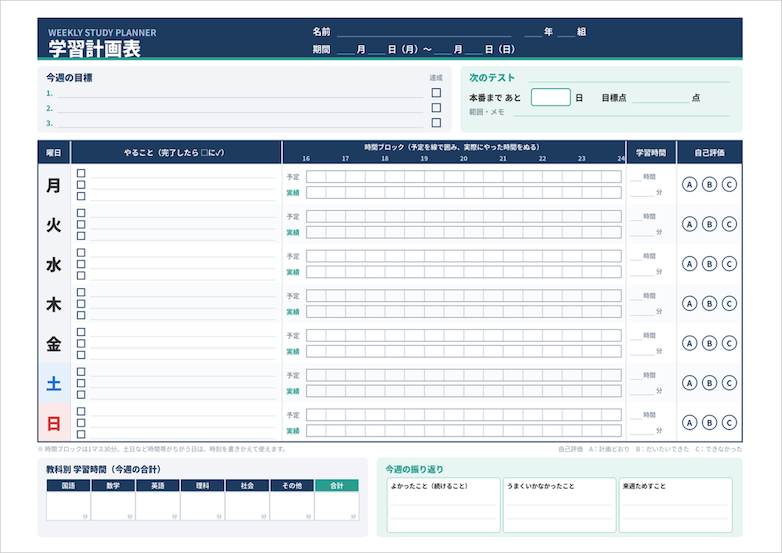Image resolution: width=782 pixels, height=553 pixels.
Task: Click the 月 day label
Action: point(54,185)
